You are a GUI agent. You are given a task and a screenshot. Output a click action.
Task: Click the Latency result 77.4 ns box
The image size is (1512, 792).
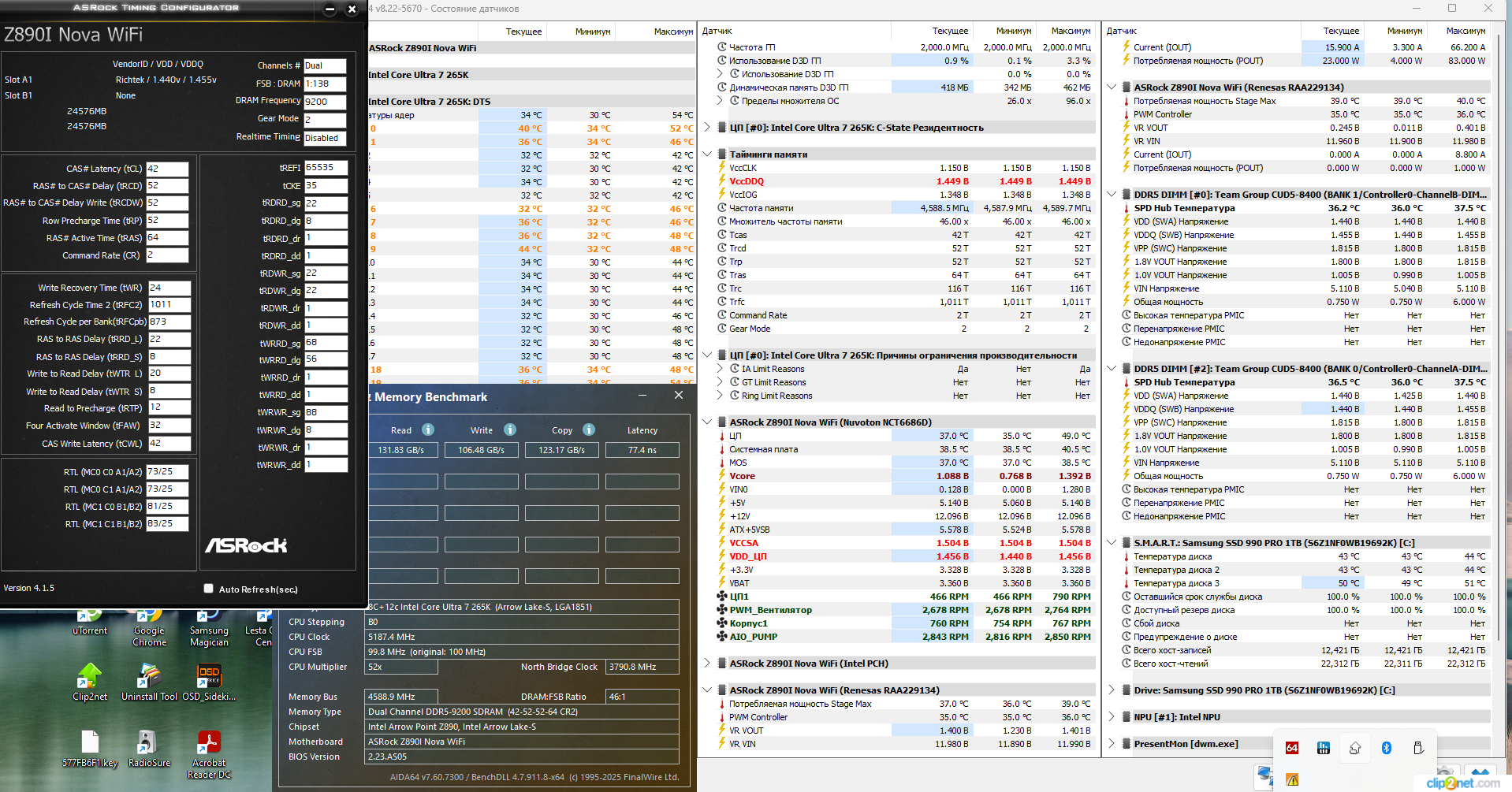tap(642, 450)
